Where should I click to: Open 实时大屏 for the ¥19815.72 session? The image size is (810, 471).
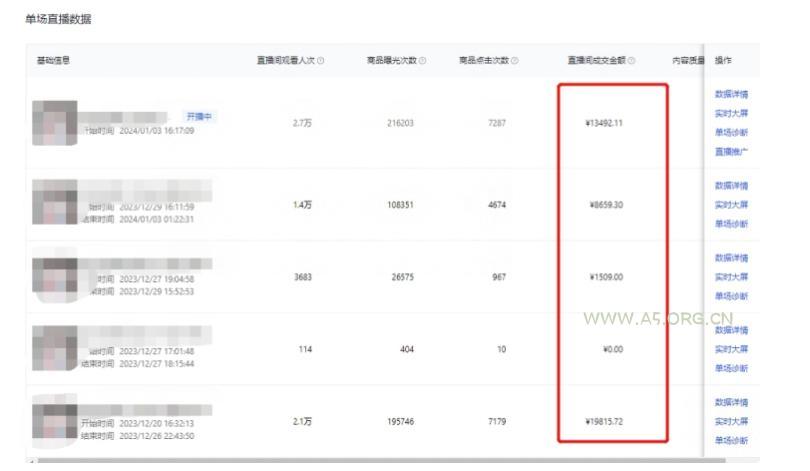pos(731,421)
